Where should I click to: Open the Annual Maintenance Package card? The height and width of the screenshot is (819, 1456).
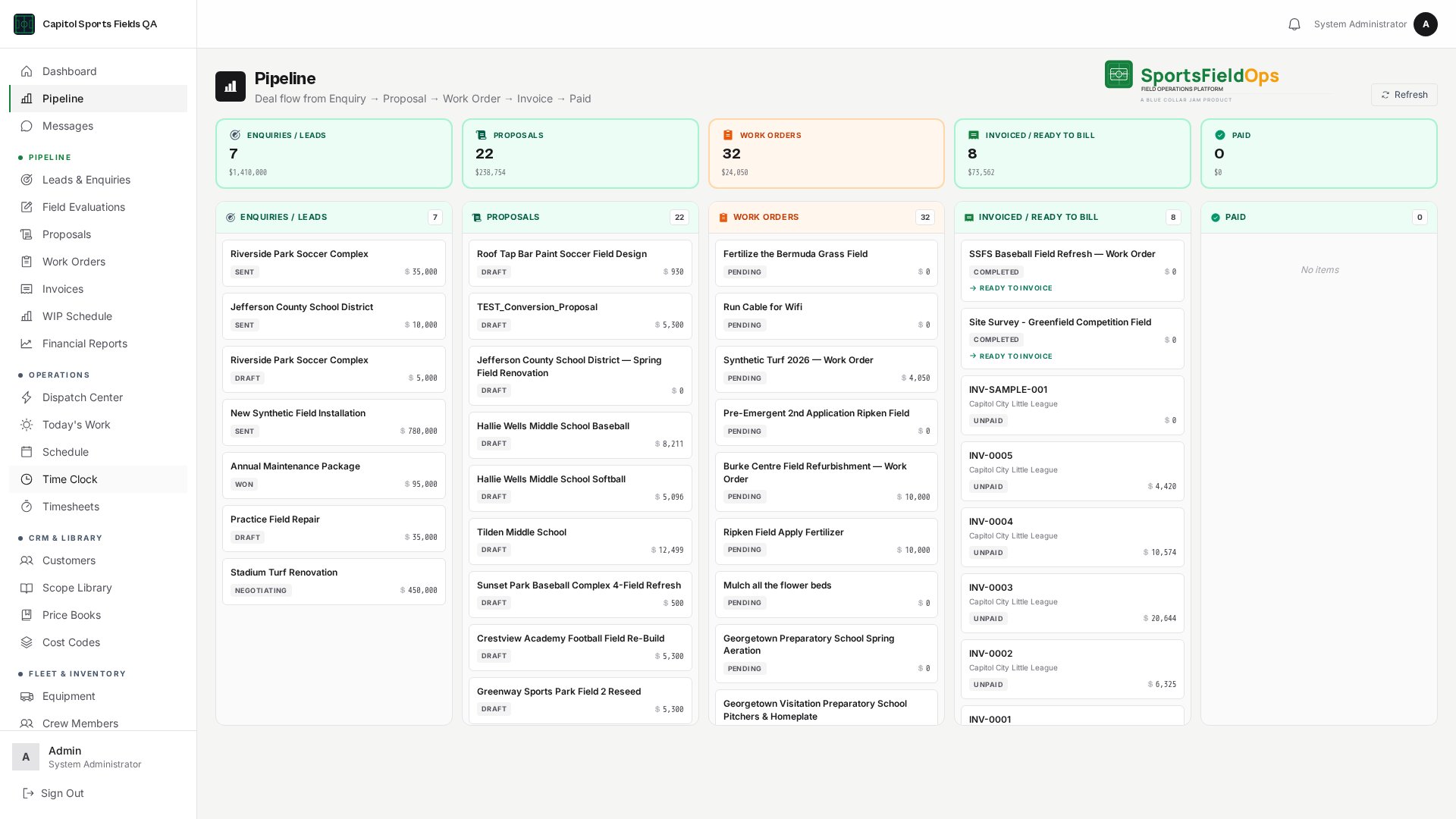click(334, 475)
